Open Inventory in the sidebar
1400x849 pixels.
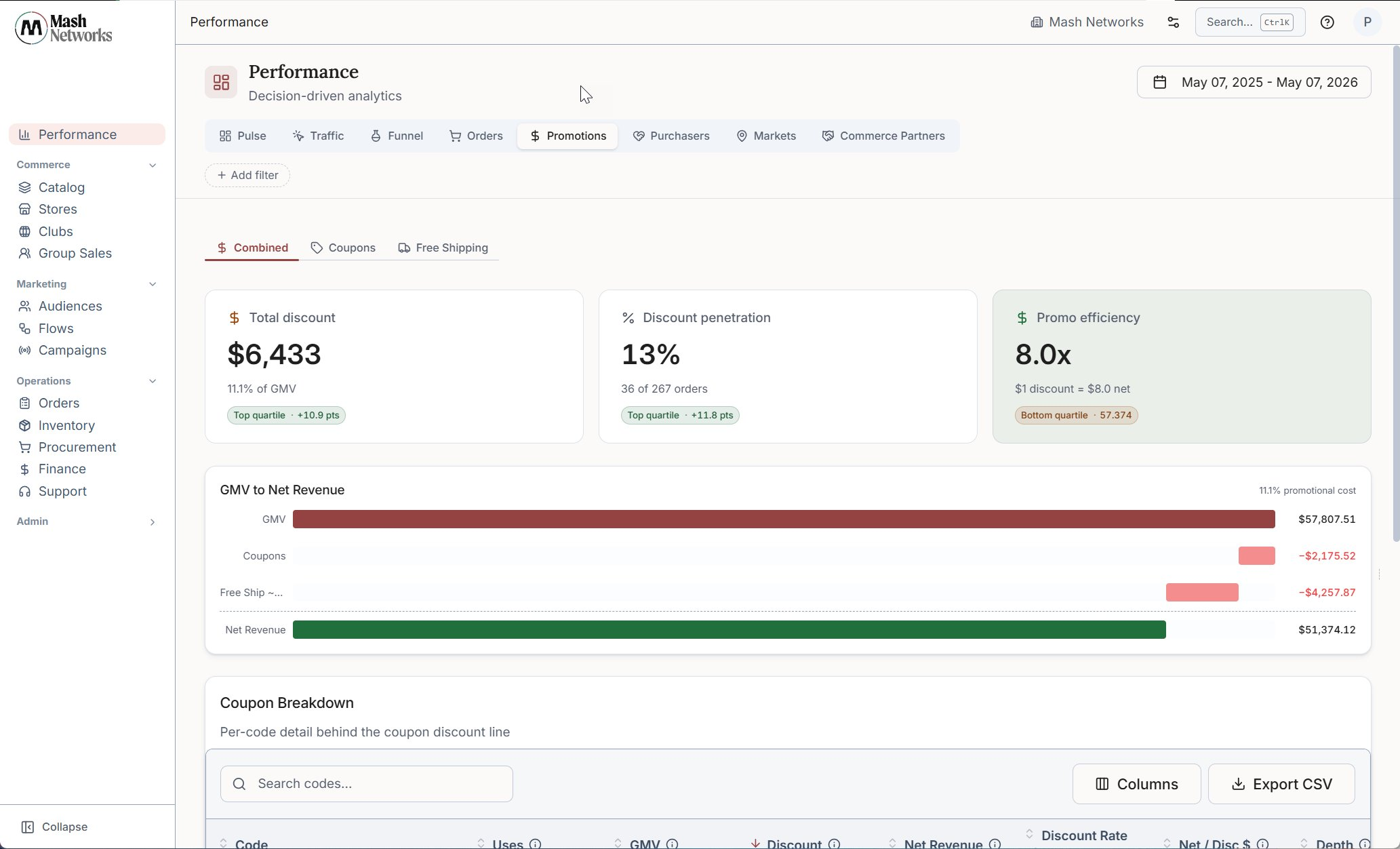66,425
